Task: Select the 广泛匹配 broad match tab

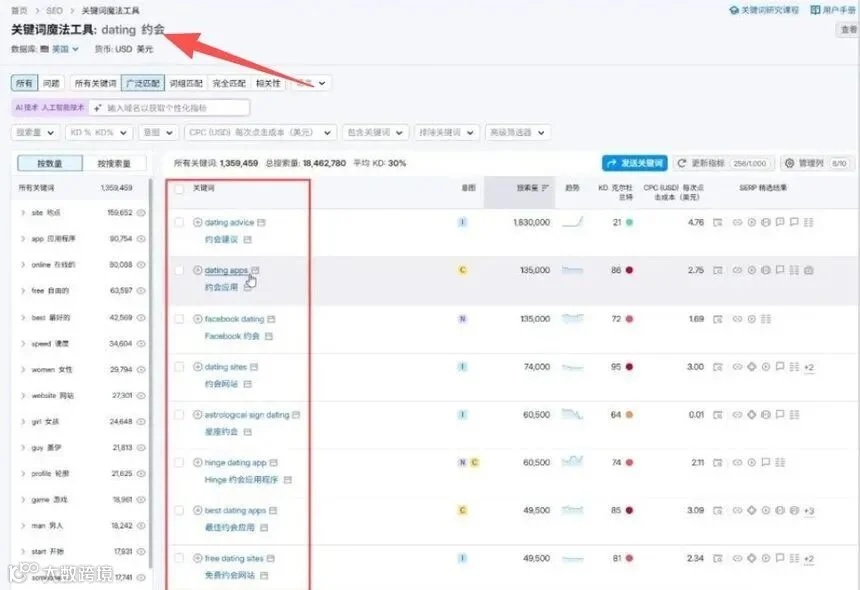Action: tap(143, 83)
